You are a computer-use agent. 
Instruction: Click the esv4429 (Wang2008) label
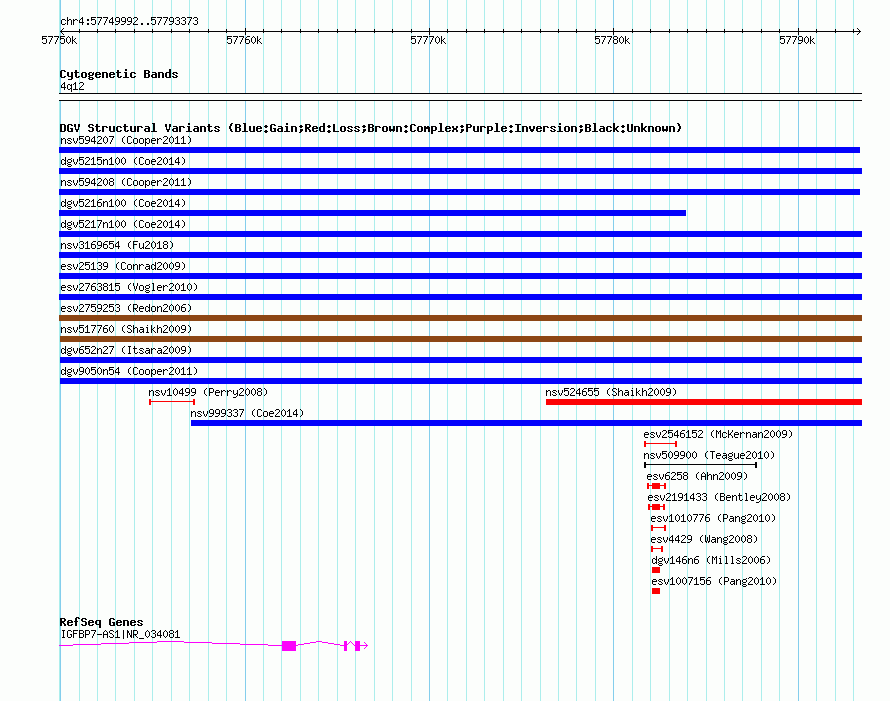coord(704,539)
